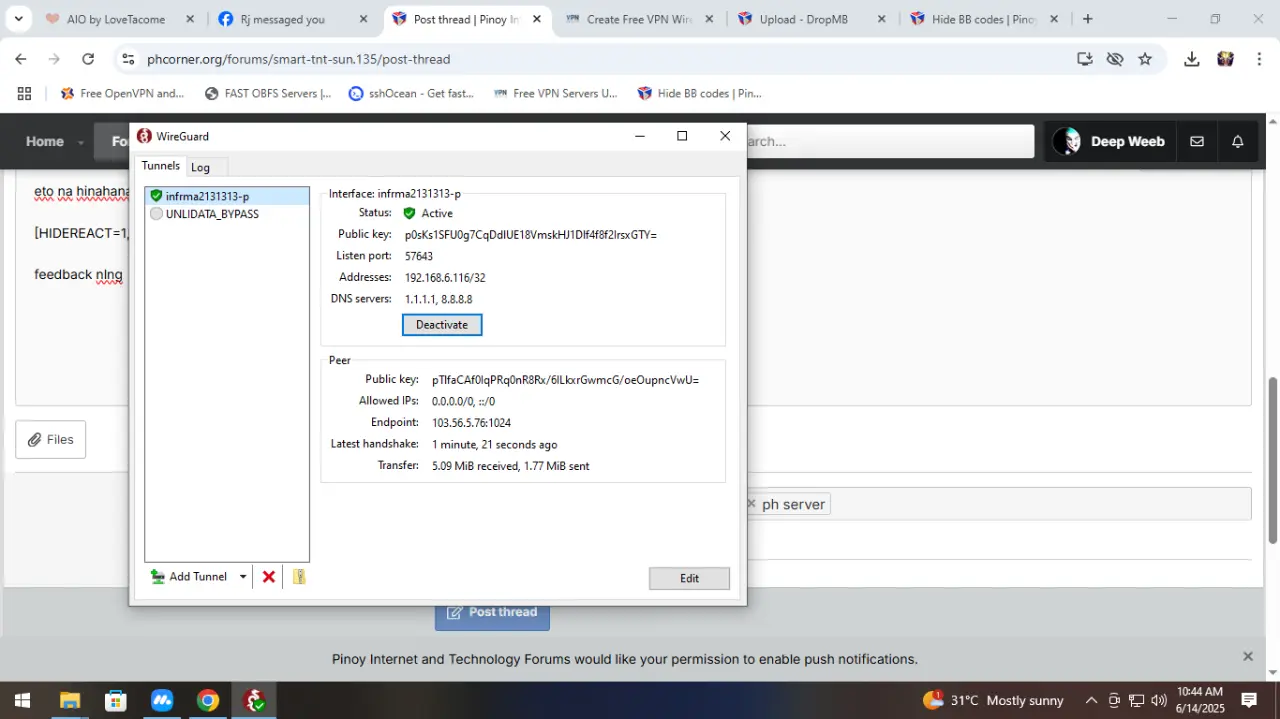1280x719 pixels.
Task: Open forum alerts bell icon
Action: 1238,141
